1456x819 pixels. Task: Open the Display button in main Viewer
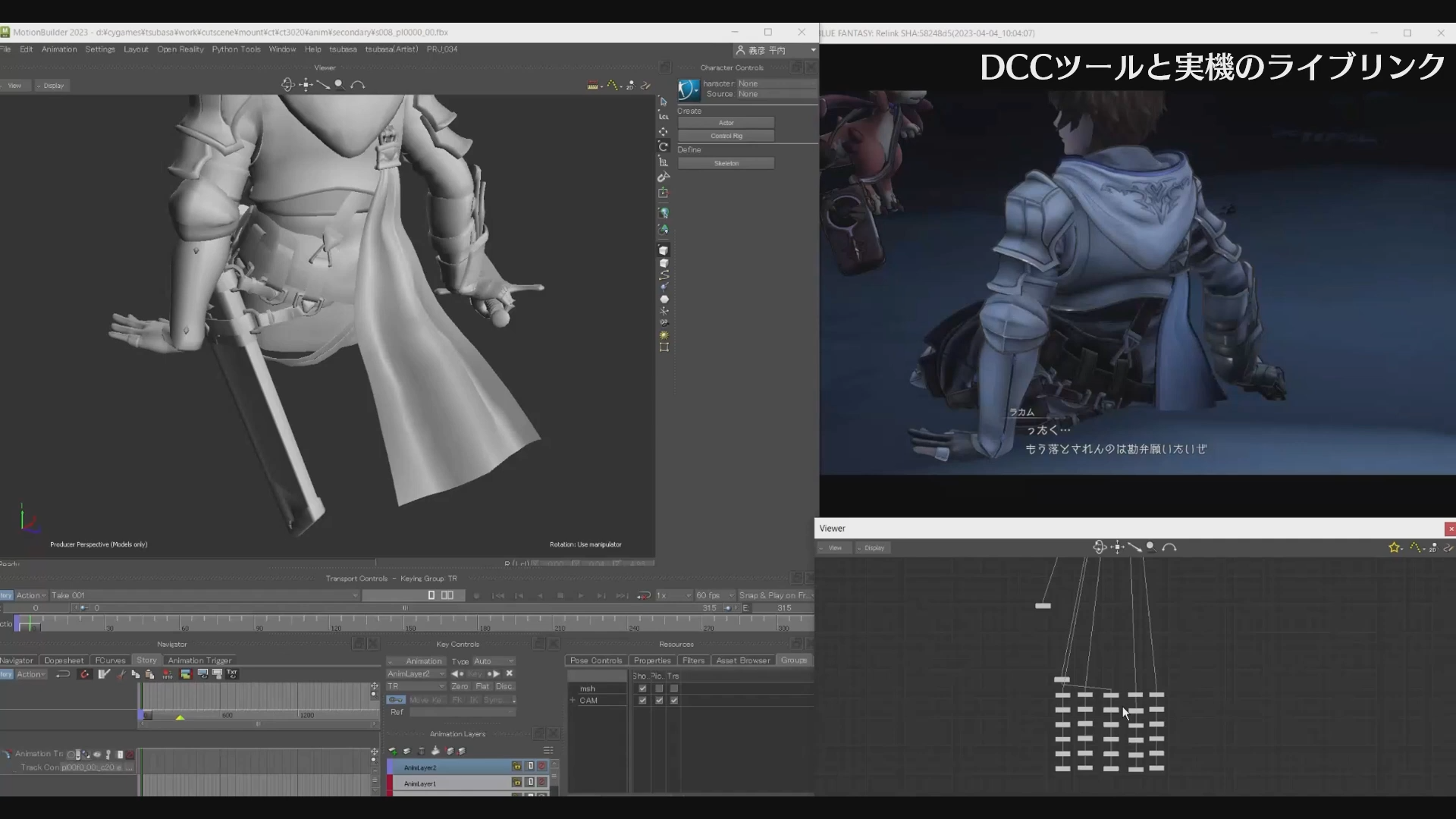[x=52, y=86]
